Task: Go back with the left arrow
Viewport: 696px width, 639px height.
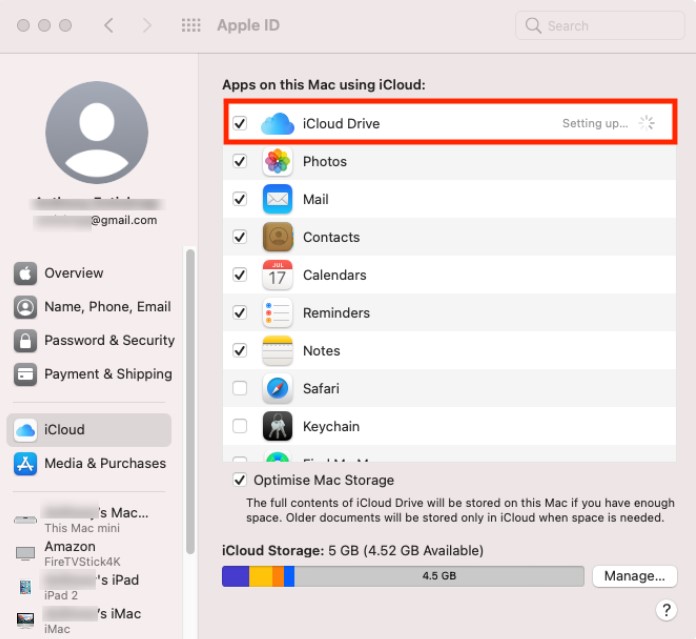Action: (109, 25)
